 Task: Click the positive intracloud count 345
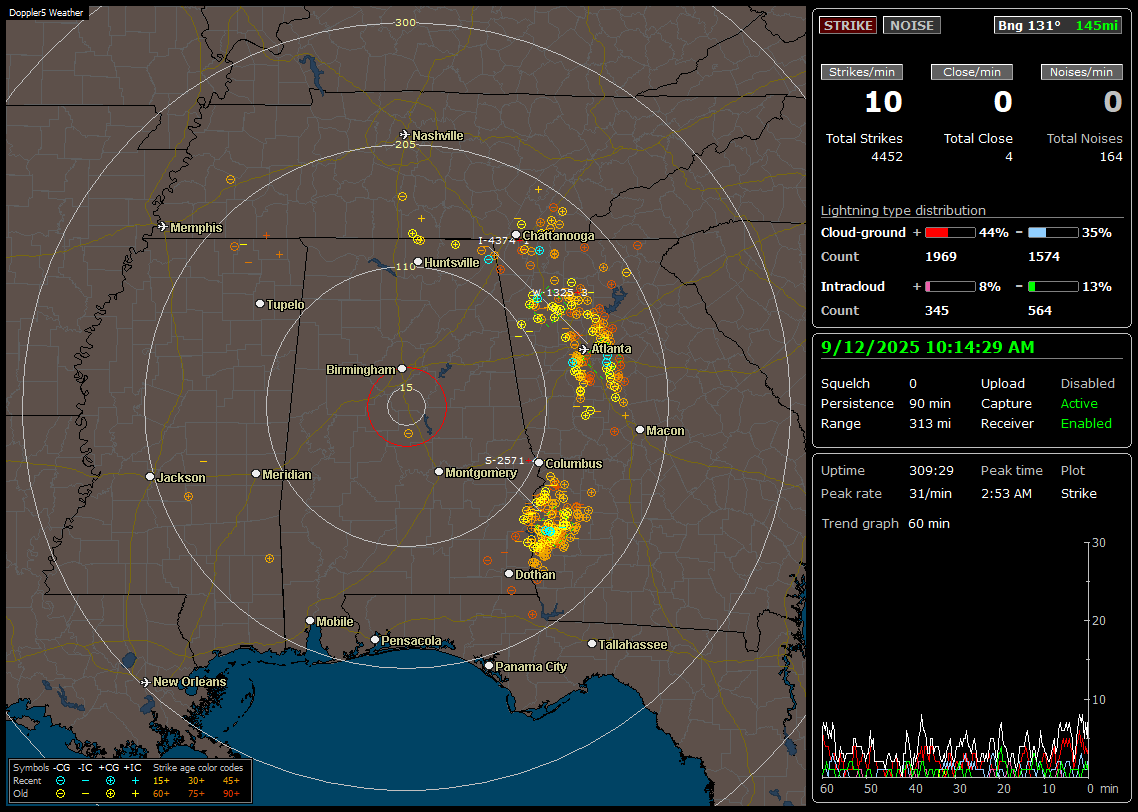[936, 311]
